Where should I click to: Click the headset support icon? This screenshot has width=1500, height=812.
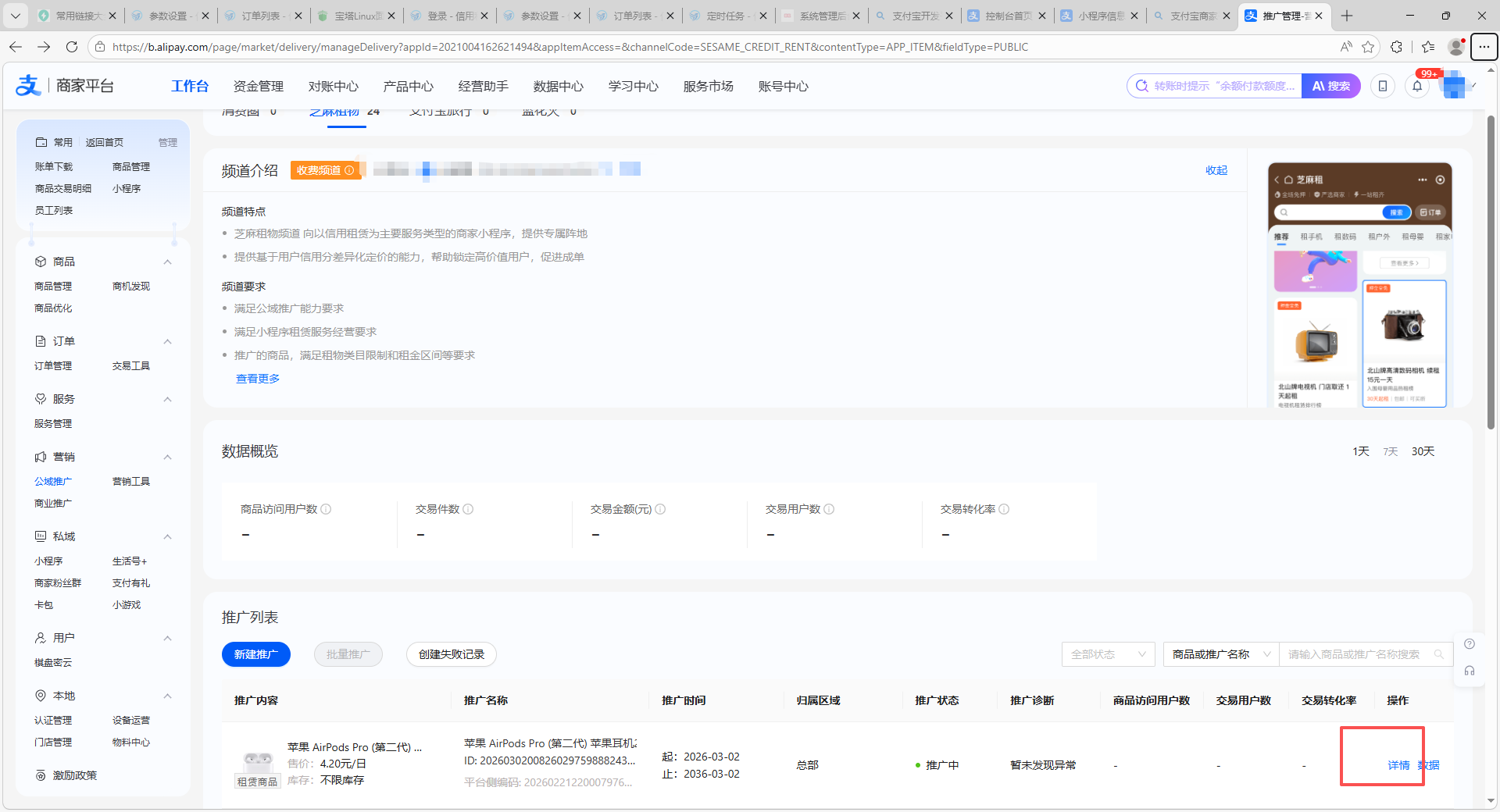point(1470,671)
